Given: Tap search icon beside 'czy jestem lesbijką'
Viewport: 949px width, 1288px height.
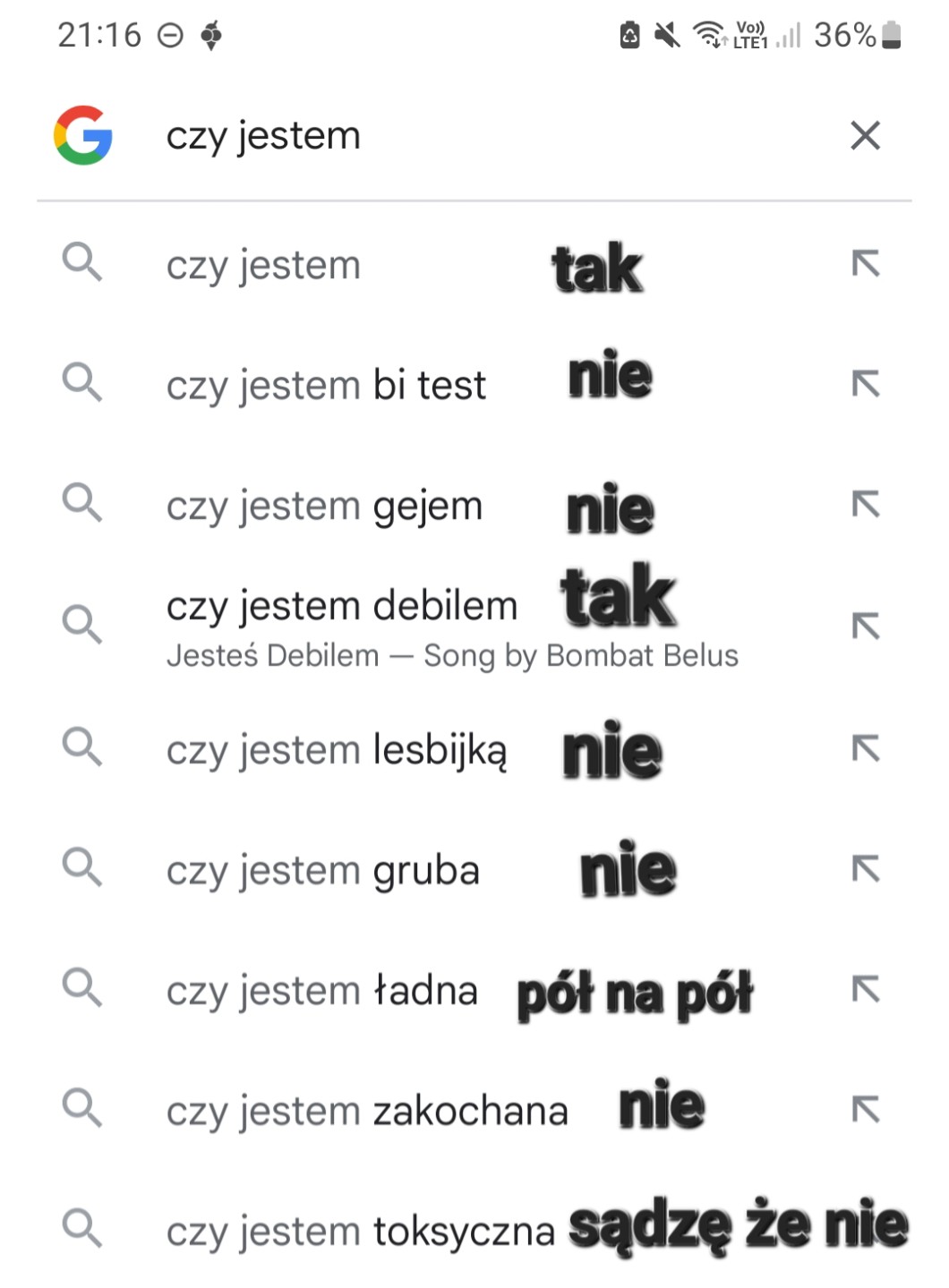Looking at the screenshot, I should click(82, 746).
